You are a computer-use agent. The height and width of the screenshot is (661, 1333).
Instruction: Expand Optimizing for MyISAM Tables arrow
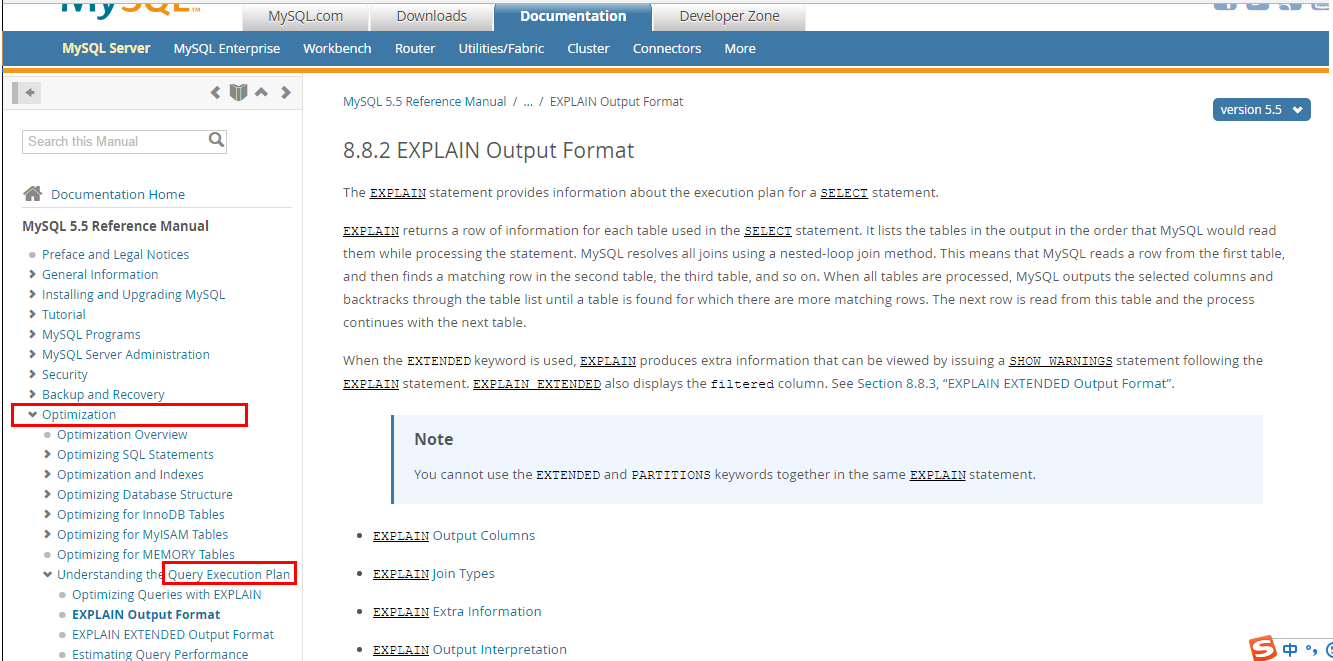coord(48,534)
